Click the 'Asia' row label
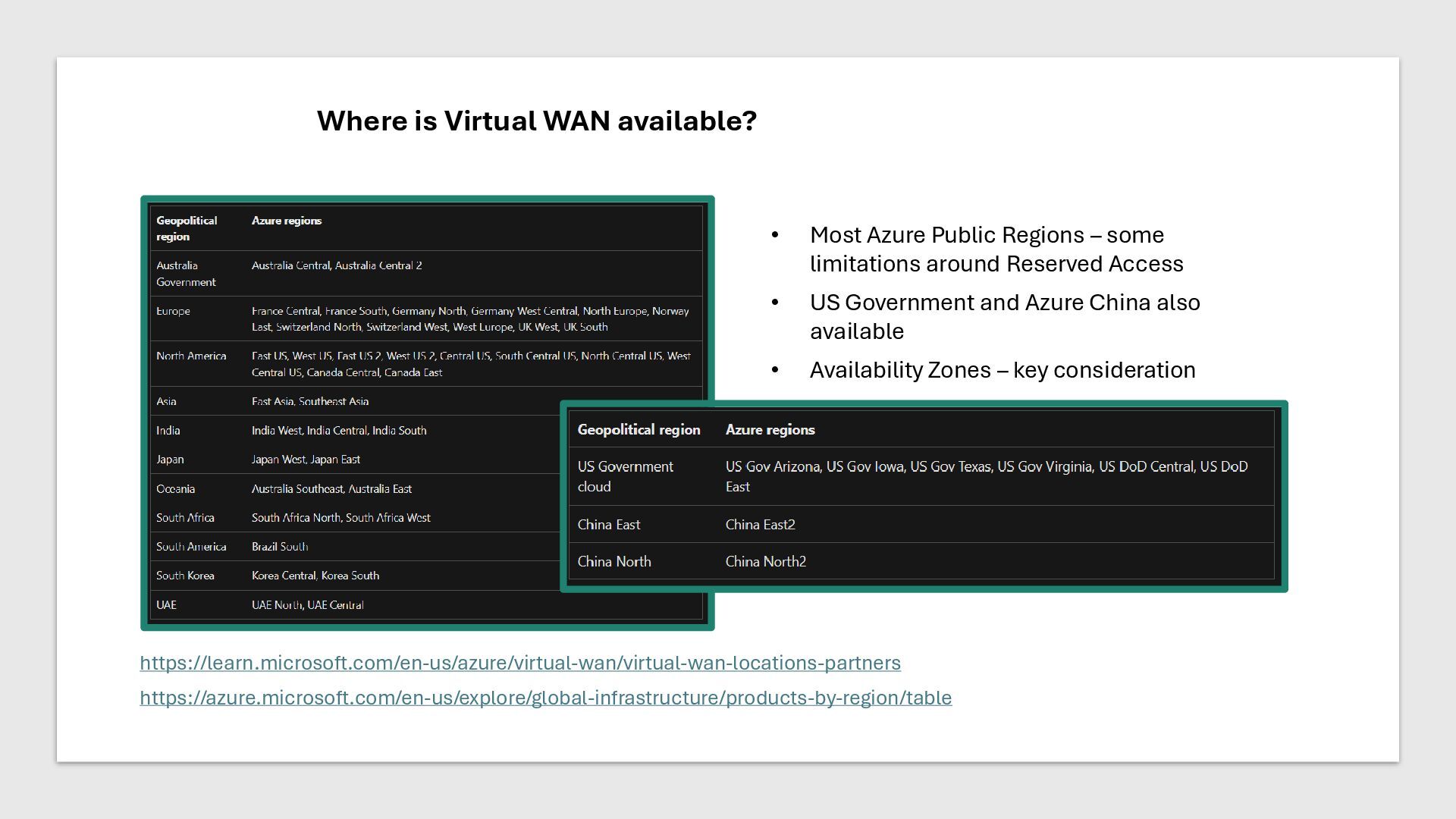The width and height of the screenshot is (1456, 819). [166, 401]
